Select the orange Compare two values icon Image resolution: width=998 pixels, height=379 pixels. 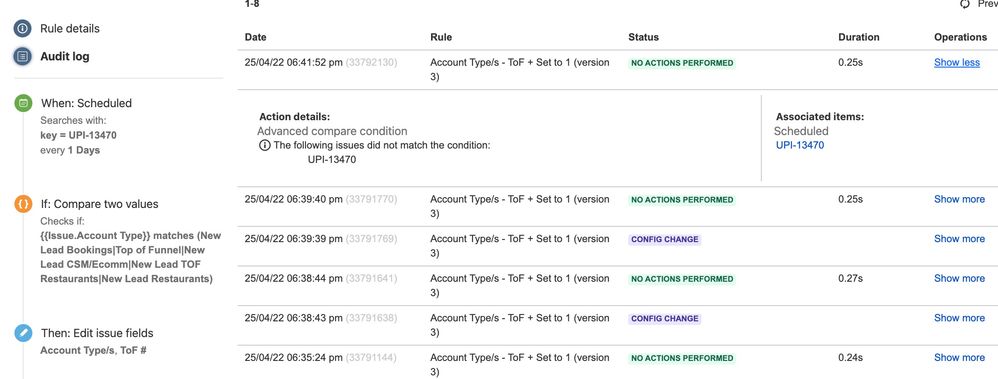(23, 204)
